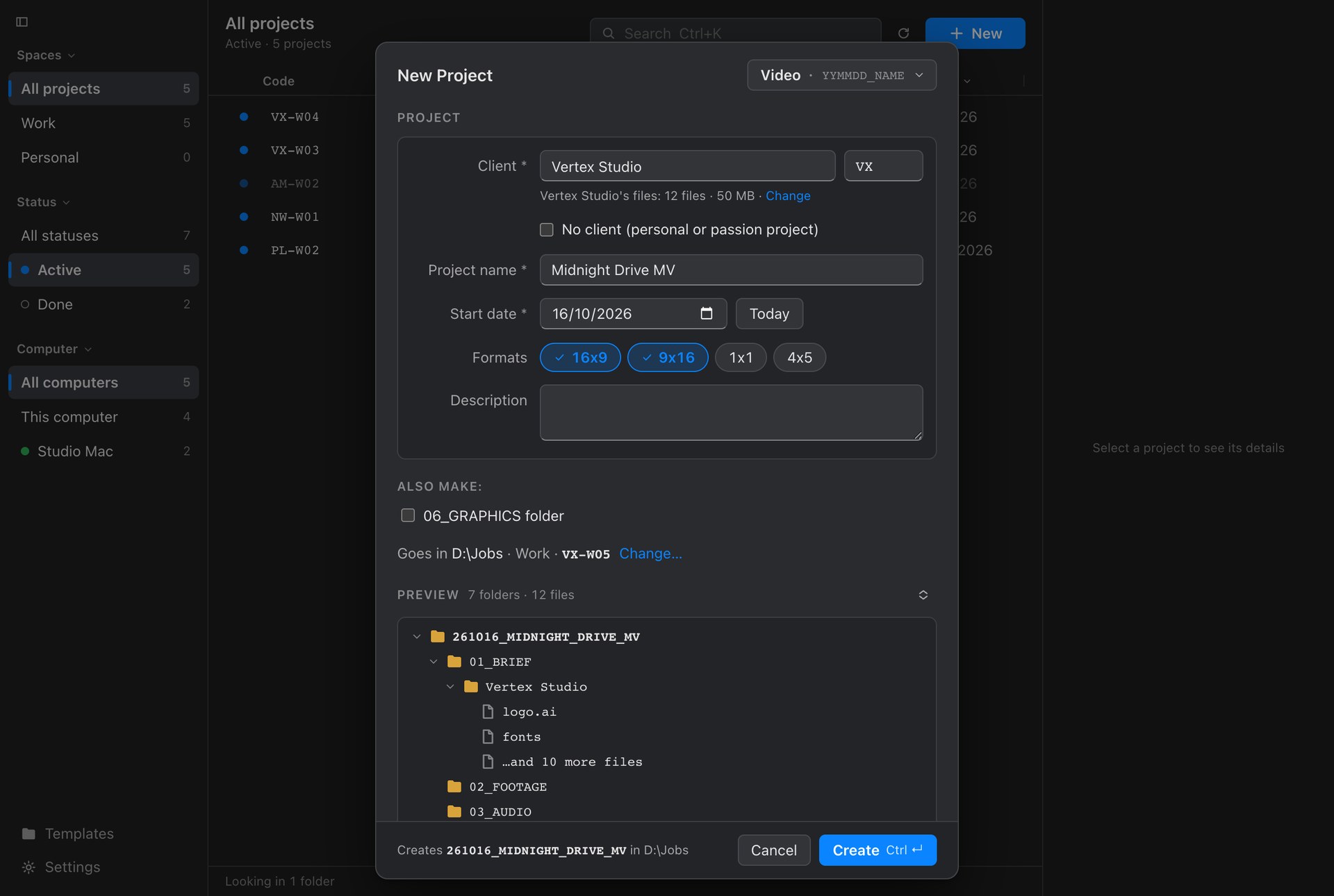
Task: Click the search magnifier icon
Action: pyautogui.click(x=608, y=33)
